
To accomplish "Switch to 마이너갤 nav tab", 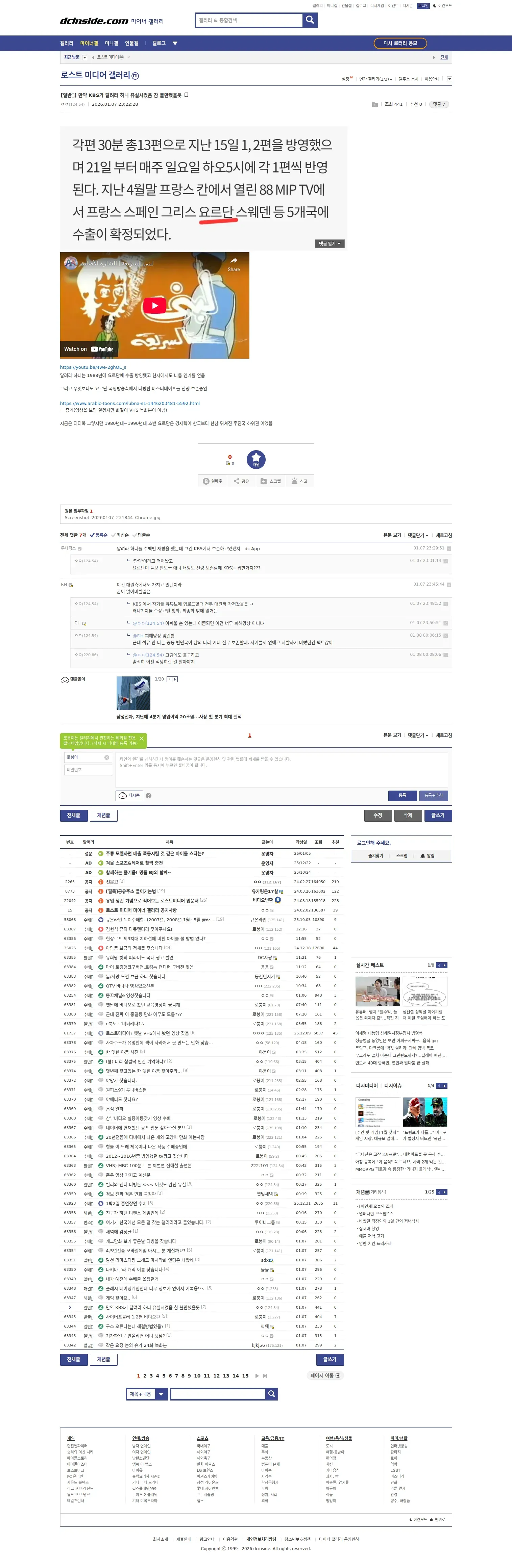I will (89, 43).
